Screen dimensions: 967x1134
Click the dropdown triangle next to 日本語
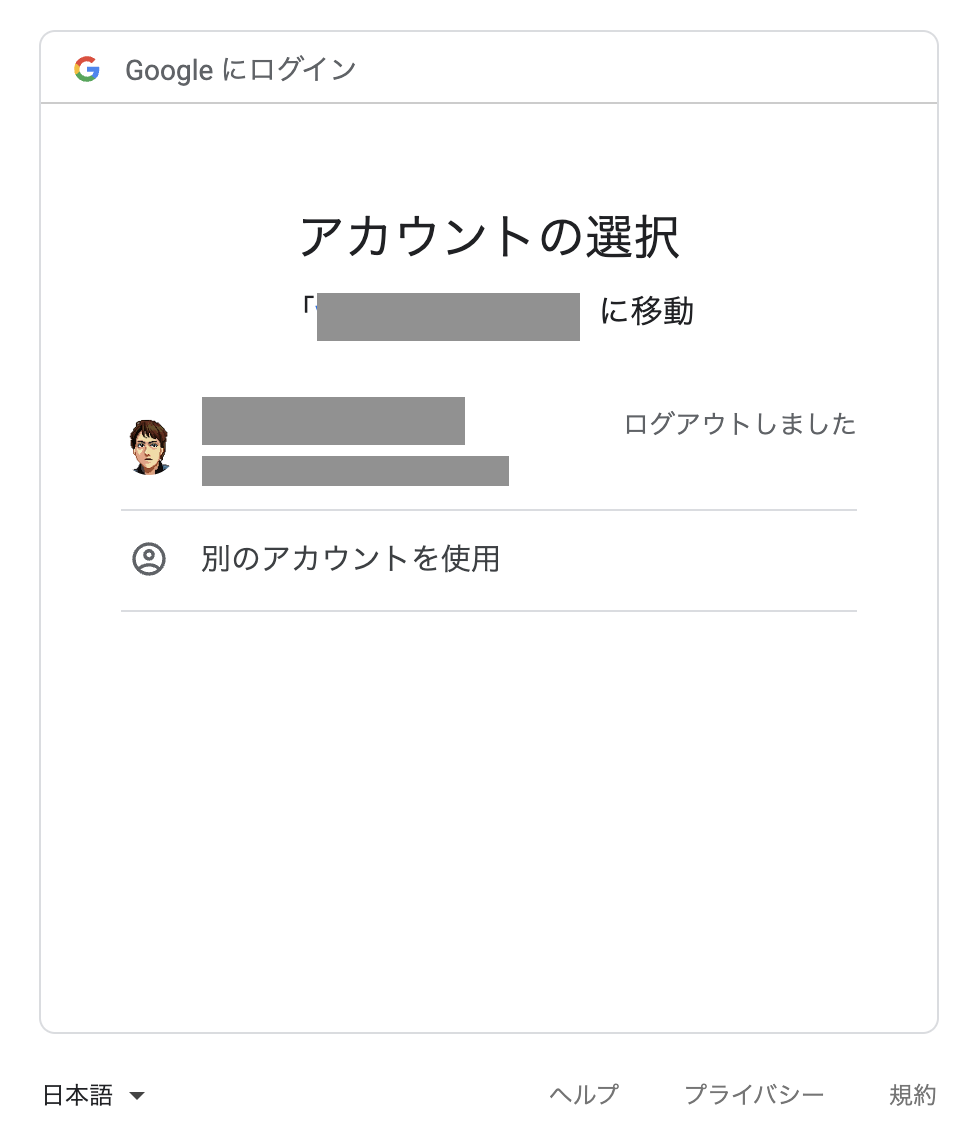138,1095
